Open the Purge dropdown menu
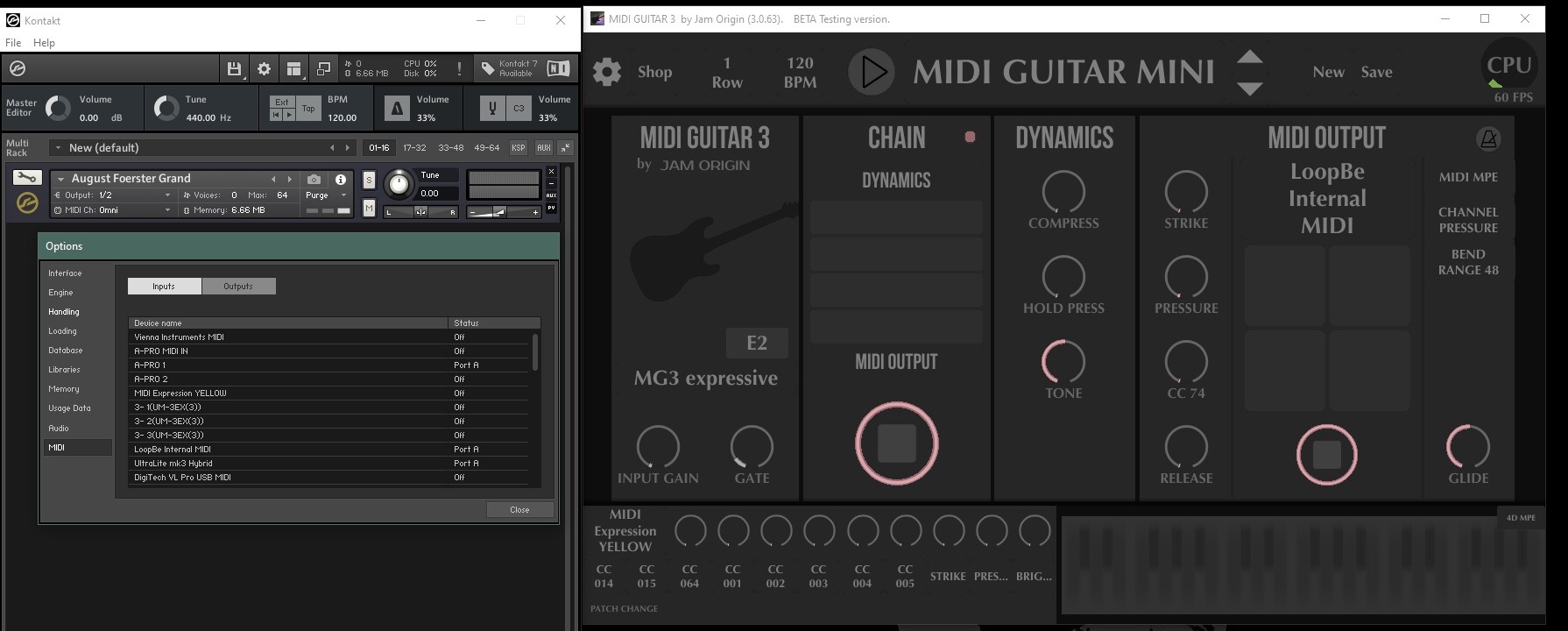 click(326, 195)
